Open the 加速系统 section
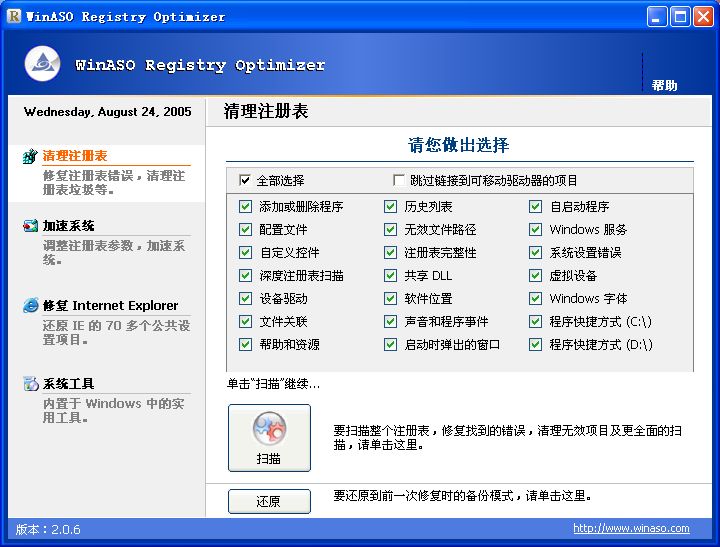This screenshot has height=547, width=720. (68, 226)
